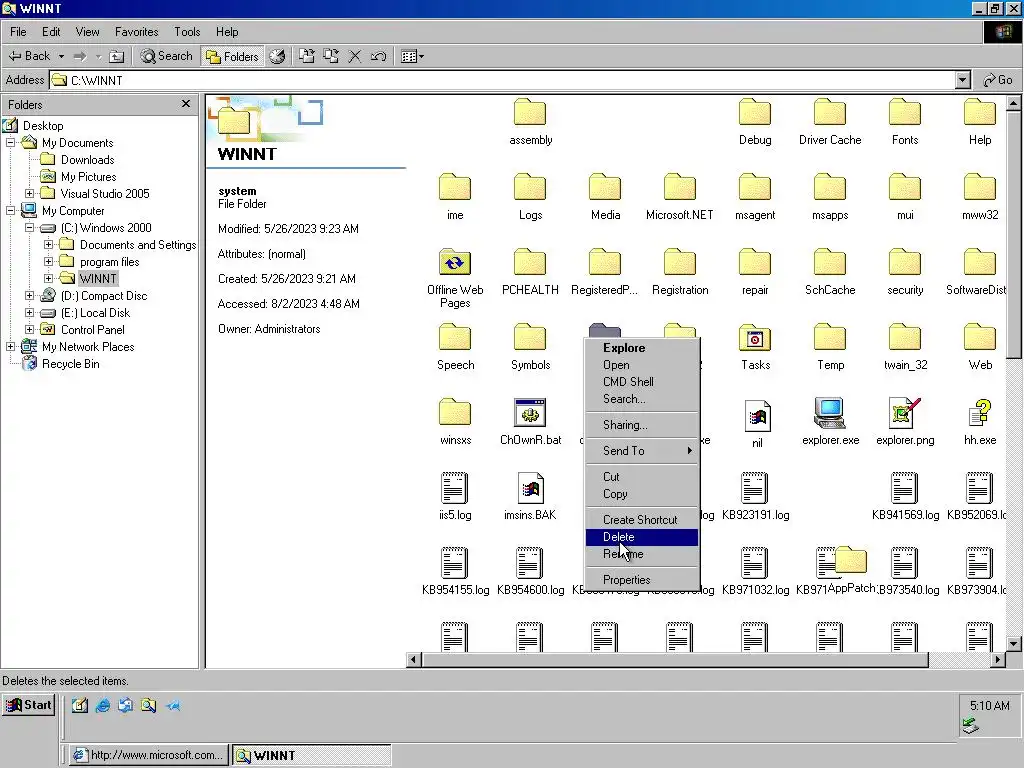This screenshot has width=1024, height=768.
Task: Open Send To submenu in context menu
Action: (x=642, y=451)
